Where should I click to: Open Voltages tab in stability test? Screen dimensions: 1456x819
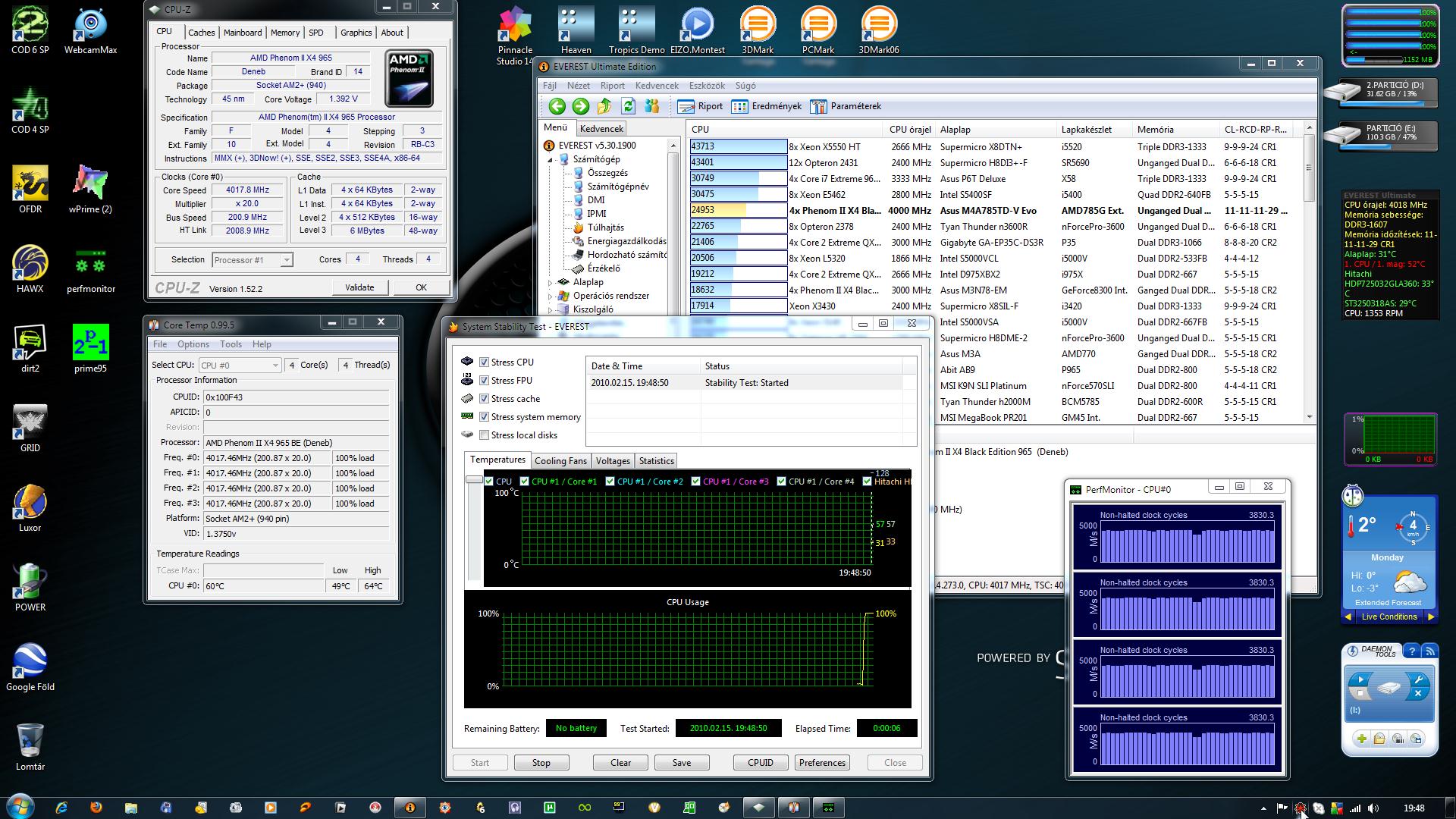pos(613,461)
